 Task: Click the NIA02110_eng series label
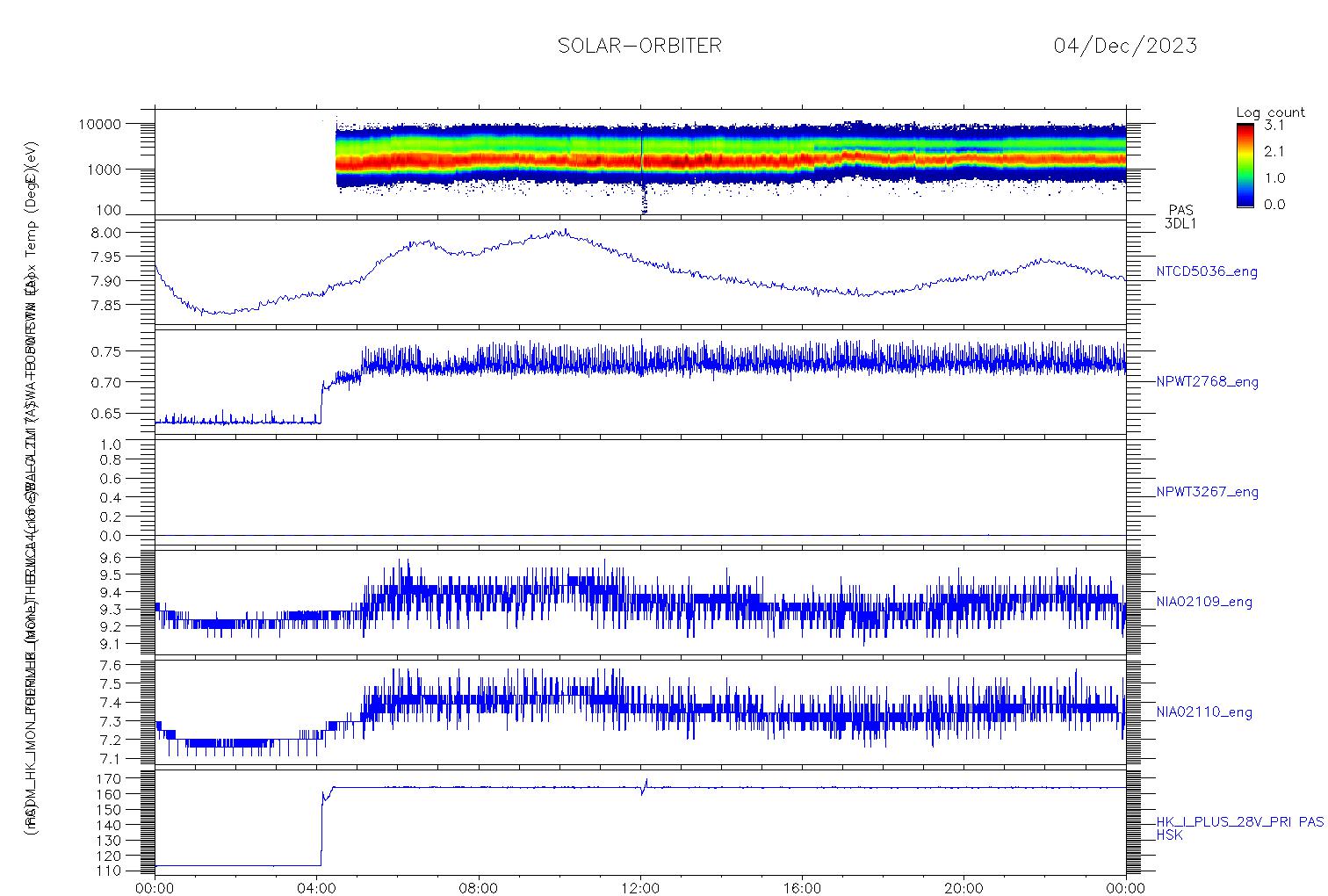coord(1204,712)
